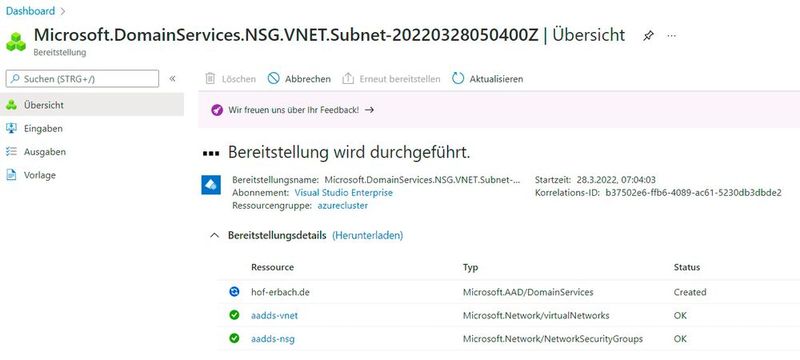Click the Microsoft.Network/virtualNetworks type cell

point(536,316)
